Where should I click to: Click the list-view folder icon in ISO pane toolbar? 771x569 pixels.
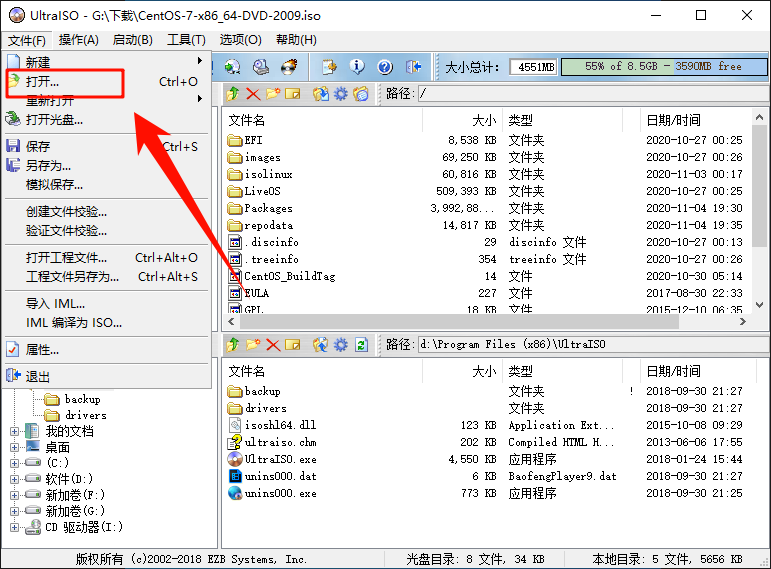(x=361, y=93)
